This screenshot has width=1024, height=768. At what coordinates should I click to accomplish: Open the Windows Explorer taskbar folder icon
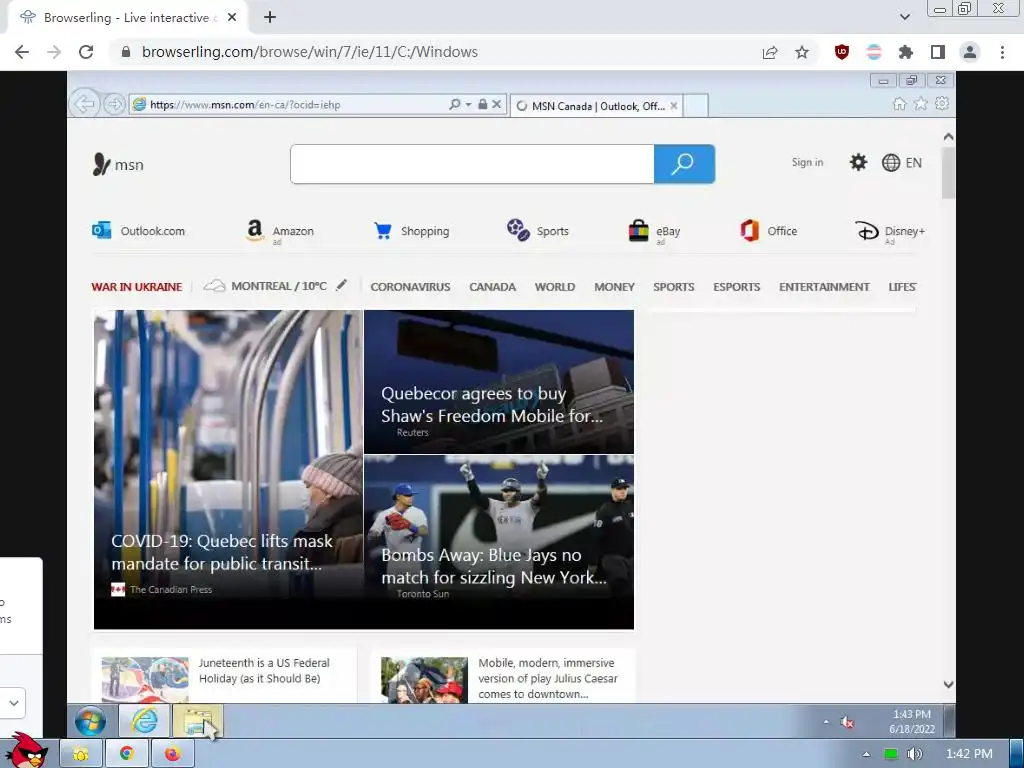pyautogui.click(x=197, y=721)
